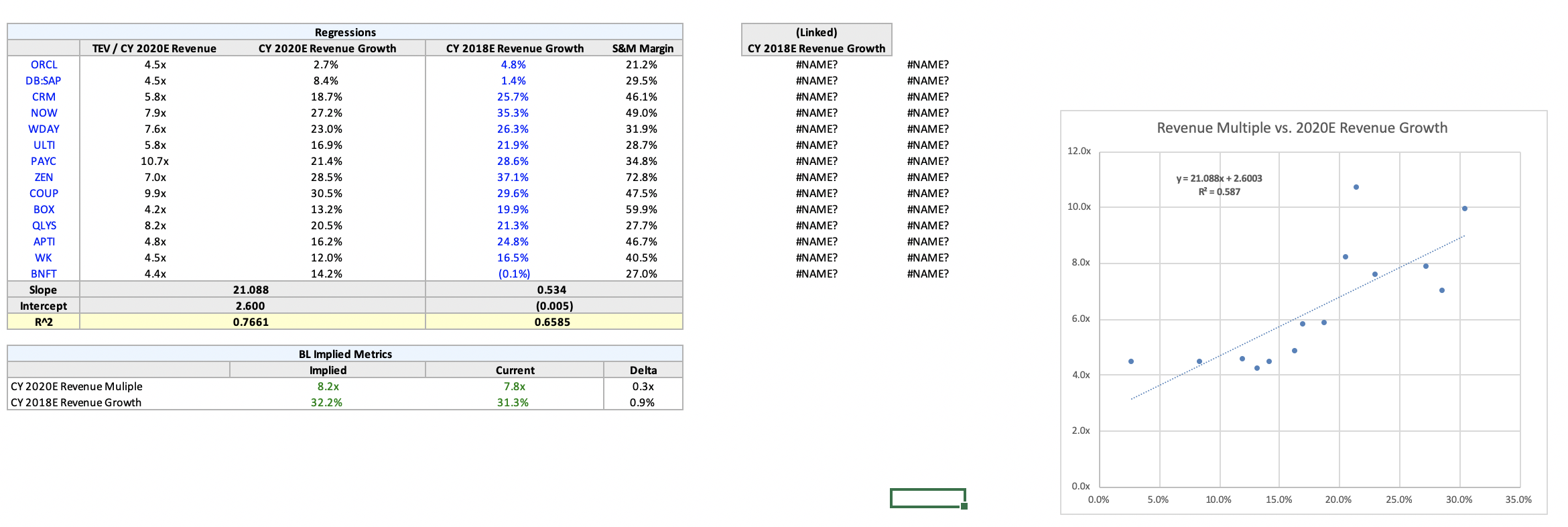Click the 21.088 slope value
This screenshot has width=1568, height=527.
[251, 290]
